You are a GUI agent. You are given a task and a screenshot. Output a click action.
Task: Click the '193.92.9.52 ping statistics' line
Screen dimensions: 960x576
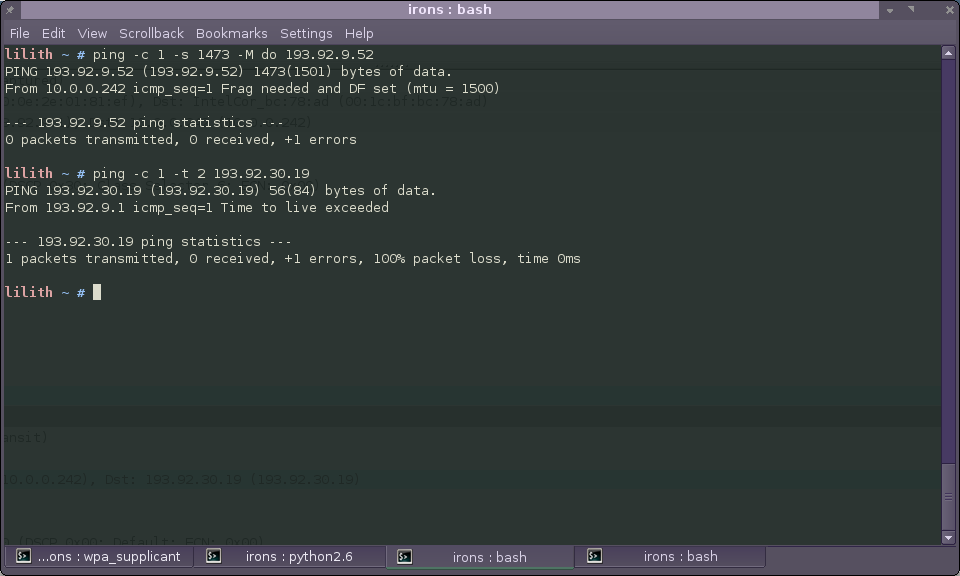(144, 122)
